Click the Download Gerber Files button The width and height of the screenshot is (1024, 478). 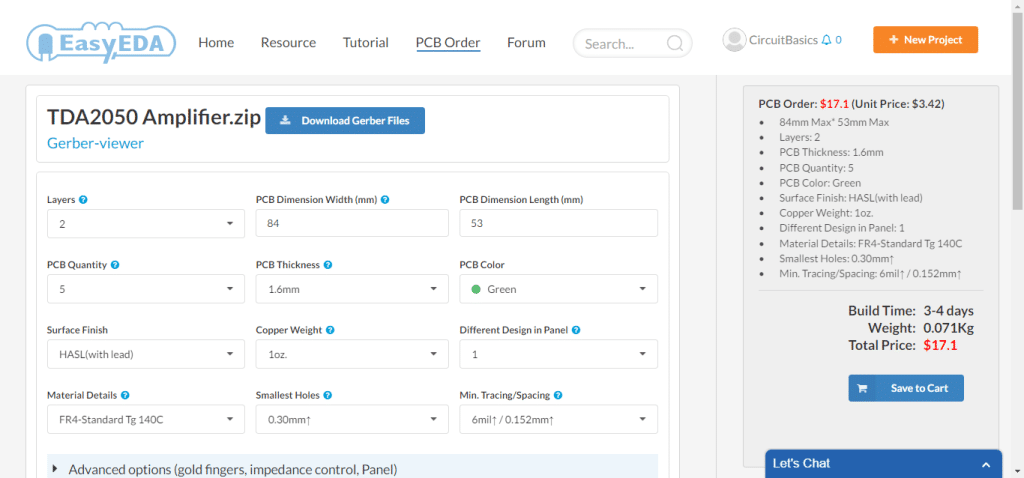(345, 120)
